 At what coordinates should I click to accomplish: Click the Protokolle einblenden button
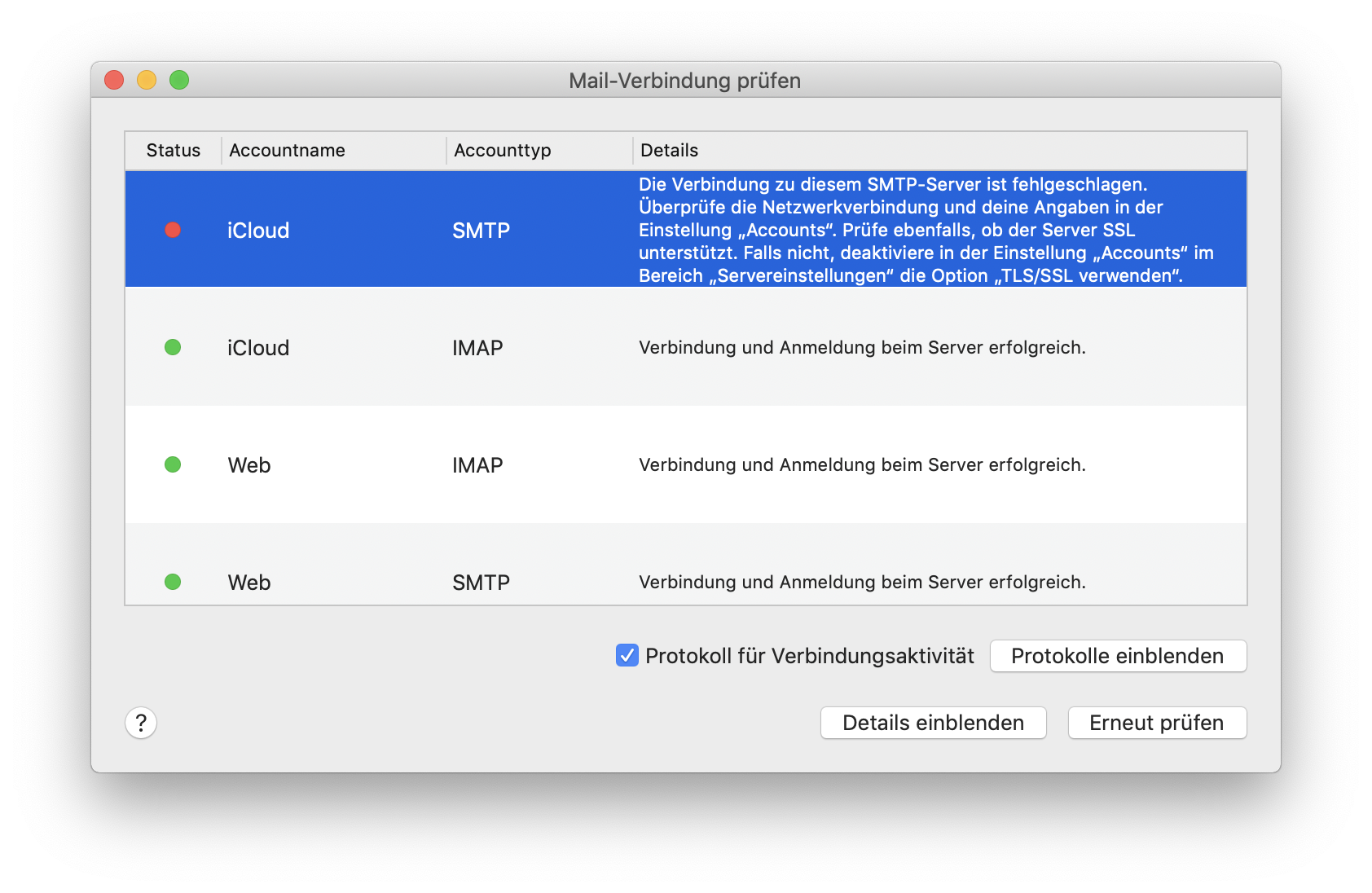[x=1118, y=656]
